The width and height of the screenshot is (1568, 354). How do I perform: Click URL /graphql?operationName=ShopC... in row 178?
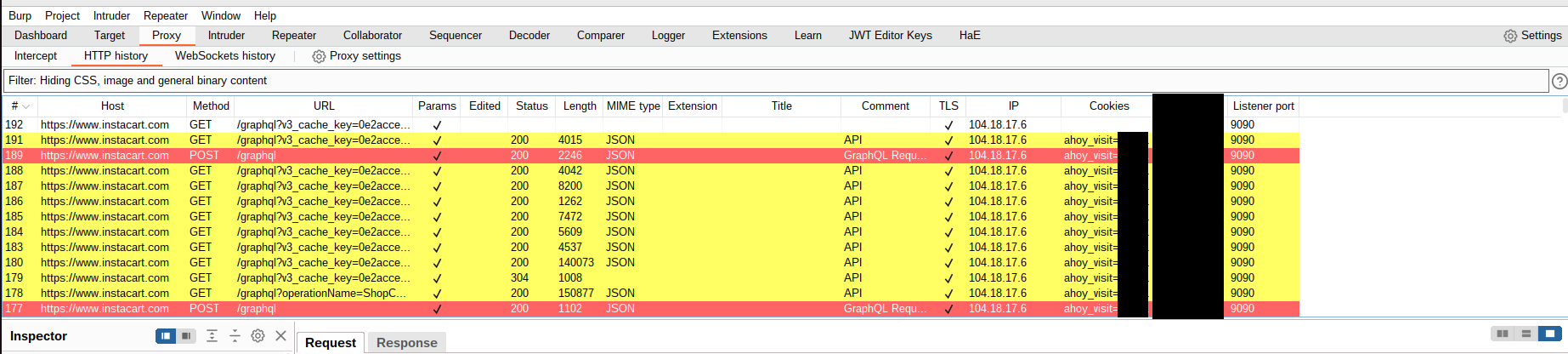pyautogui.click(x=321, y=293)
